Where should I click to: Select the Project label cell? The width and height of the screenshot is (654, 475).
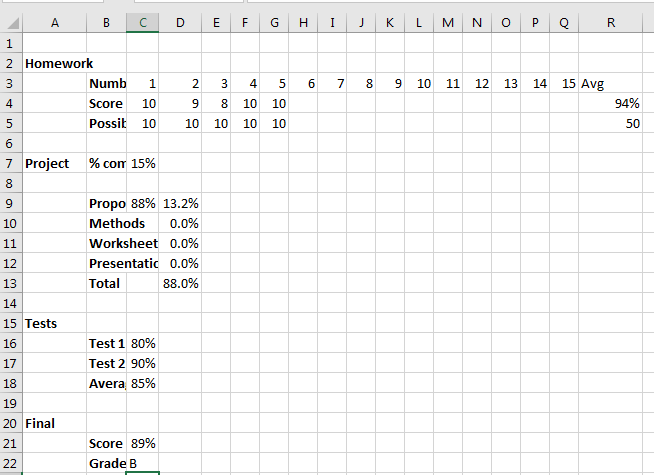coord(55,163)
